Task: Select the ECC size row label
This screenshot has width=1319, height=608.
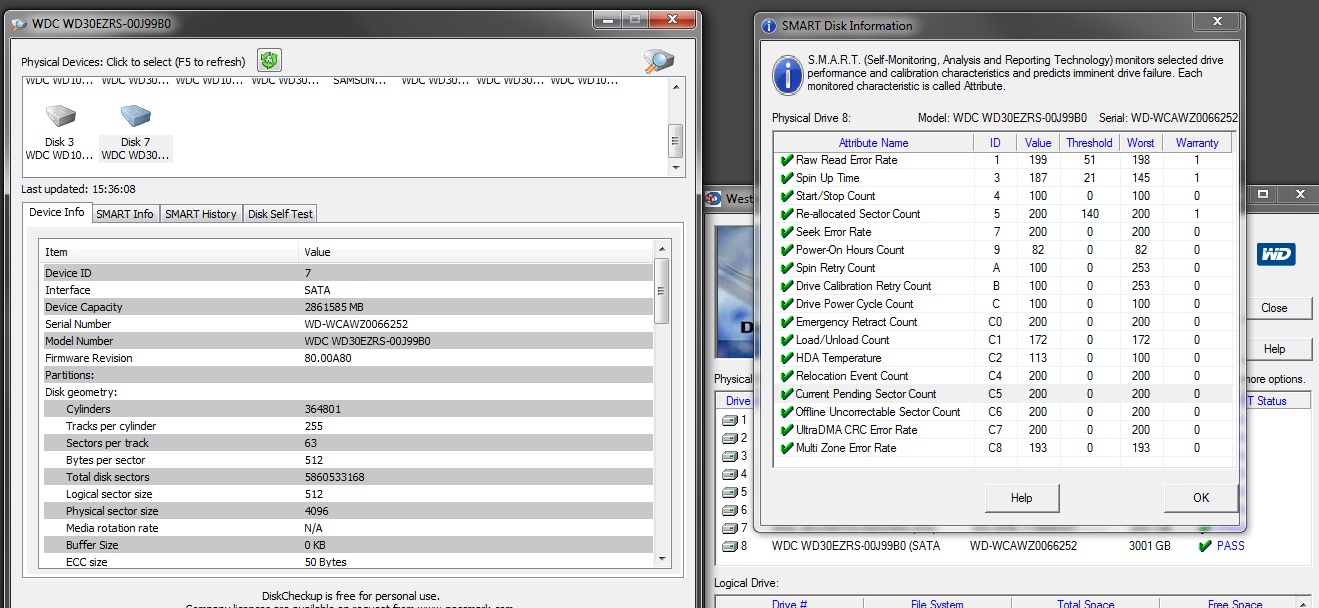Action: [x=89, y=562]
